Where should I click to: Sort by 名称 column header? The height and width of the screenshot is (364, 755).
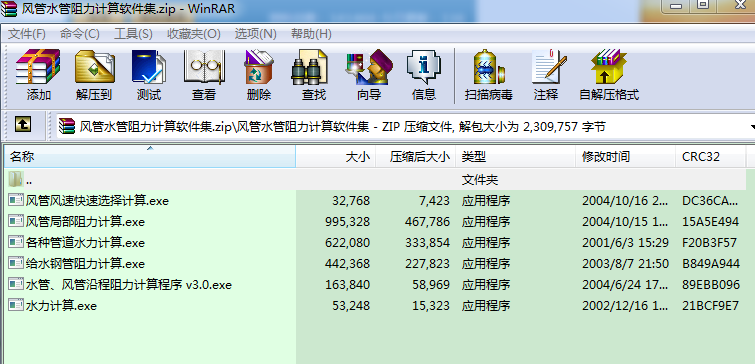(x=150, y=156)
